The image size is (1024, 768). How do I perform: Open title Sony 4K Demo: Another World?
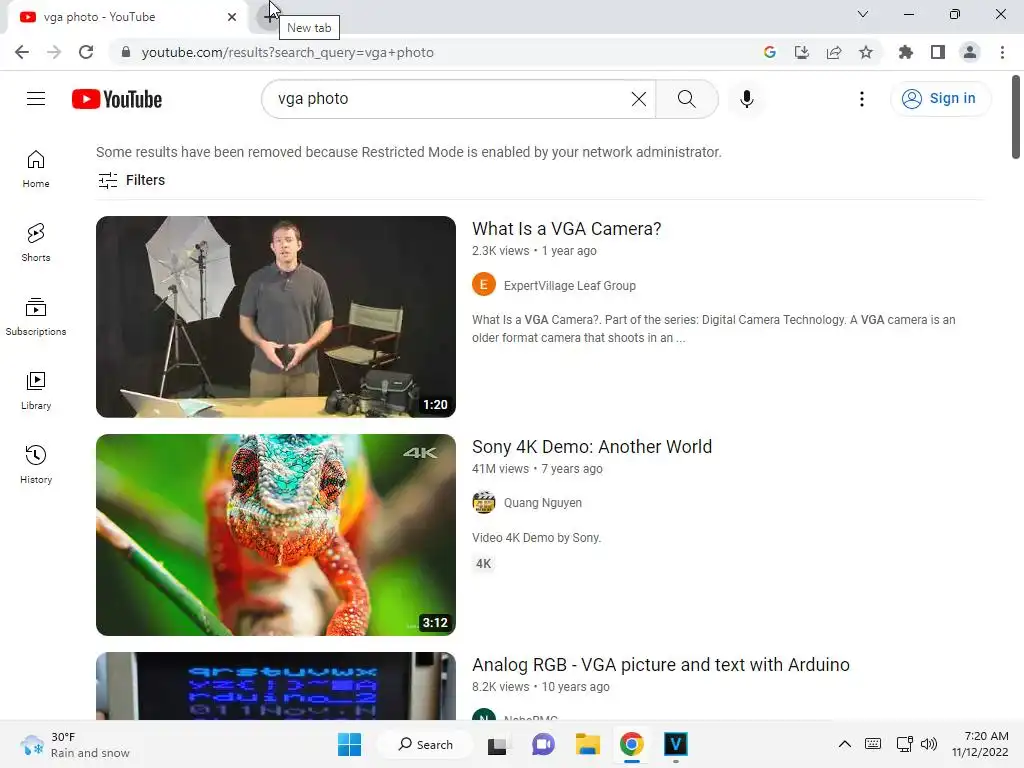click(x=592, y=447)
